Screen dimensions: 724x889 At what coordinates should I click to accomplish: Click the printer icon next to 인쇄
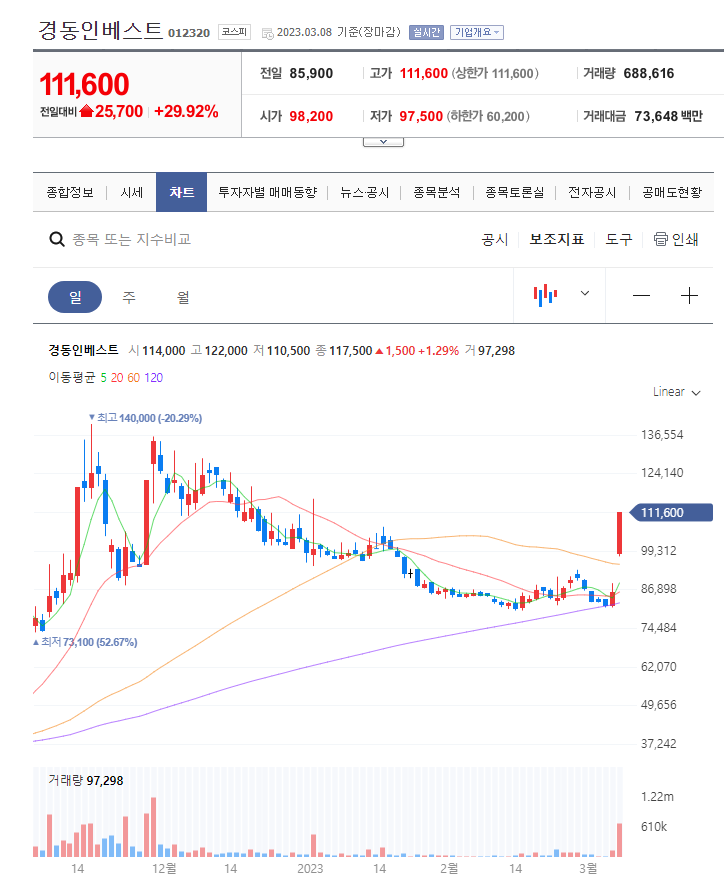[x=660, y=239]
